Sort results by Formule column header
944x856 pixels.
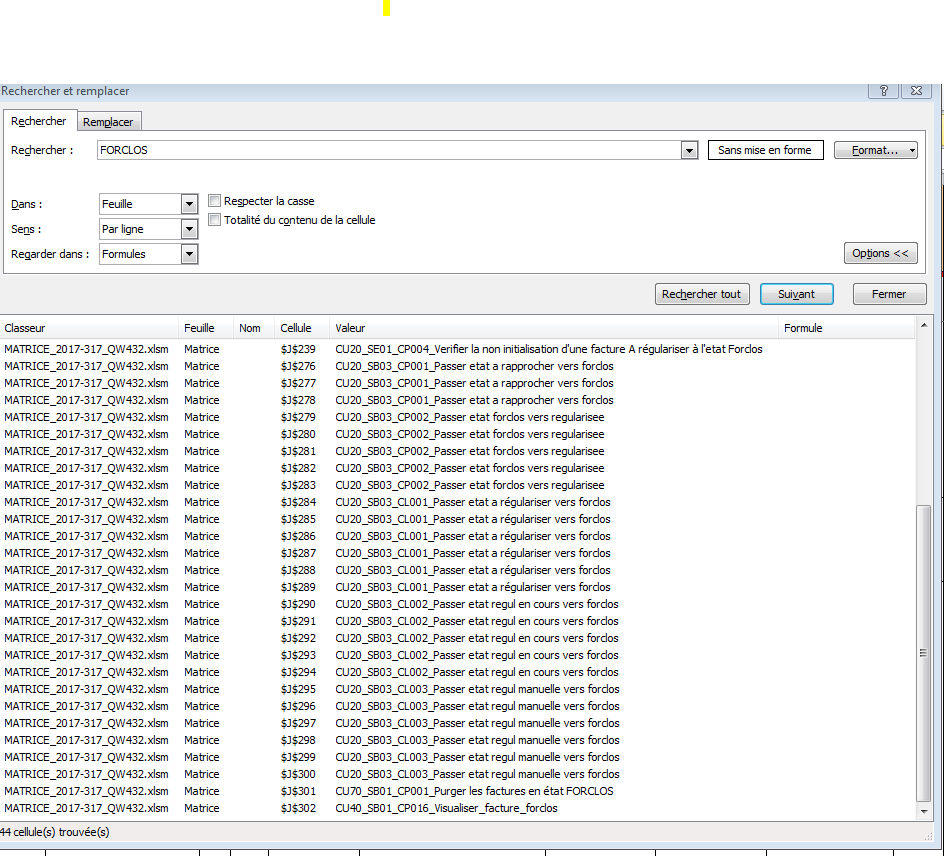pos(846,328)
